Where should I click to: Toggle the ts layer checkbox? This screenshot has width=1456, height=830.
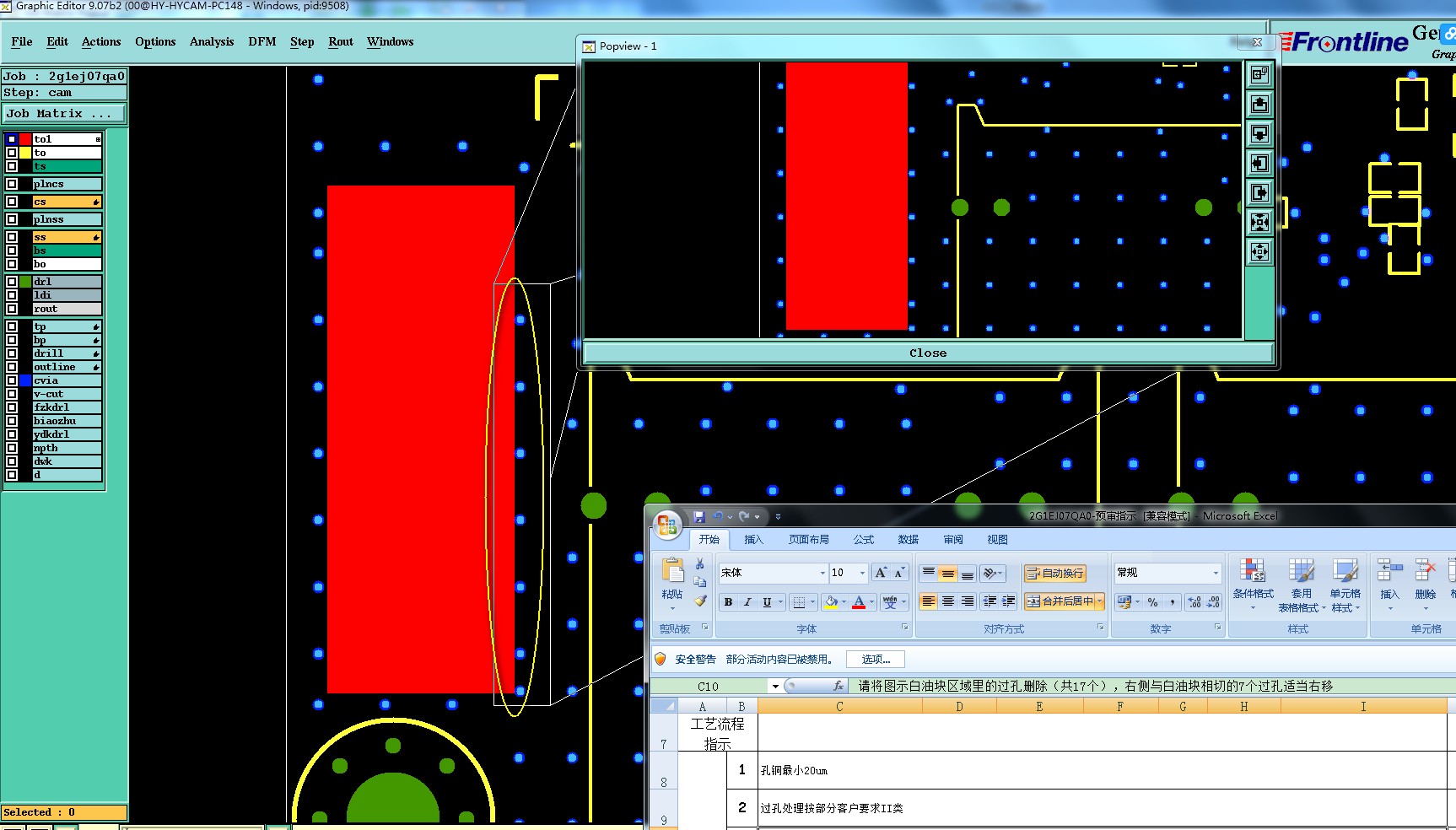coord(12,166)
